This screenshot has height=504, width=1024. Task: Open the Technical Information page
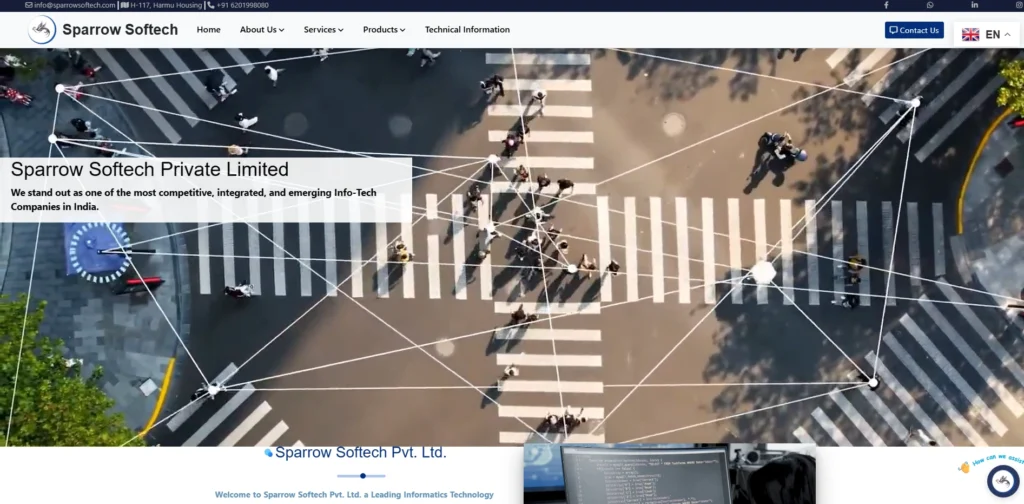point(467,29)
